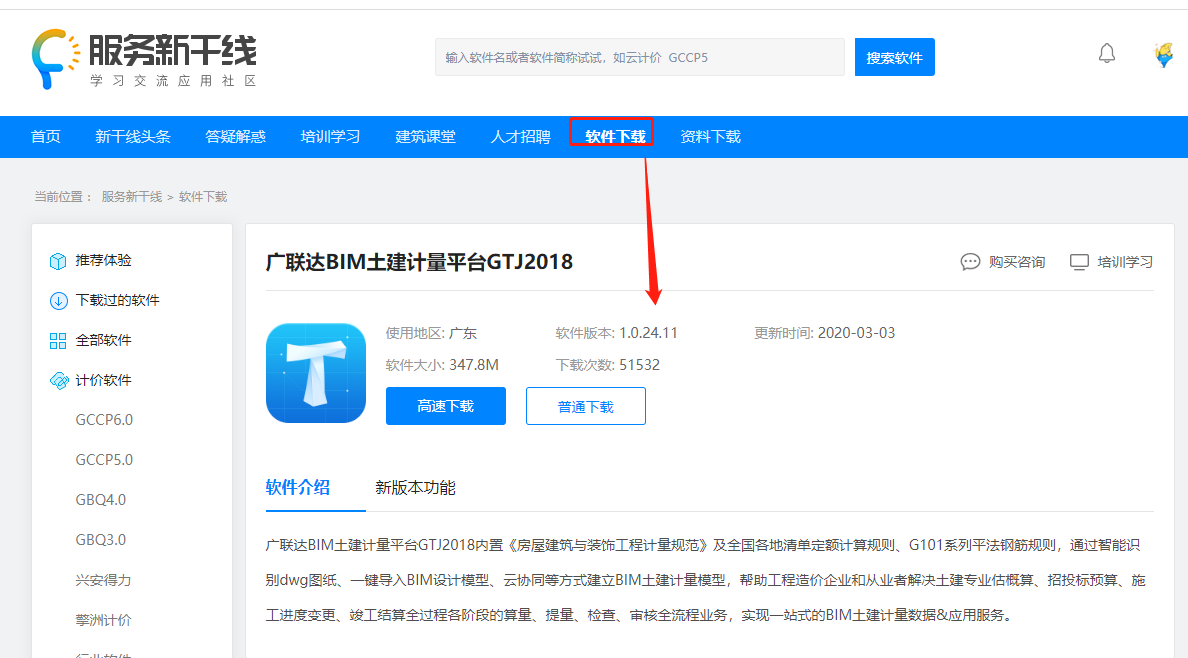Open 软件下载 navigation item
The width and height of the screenshot is (1188, 658).
pyautogui.click(x=615, y=136)
